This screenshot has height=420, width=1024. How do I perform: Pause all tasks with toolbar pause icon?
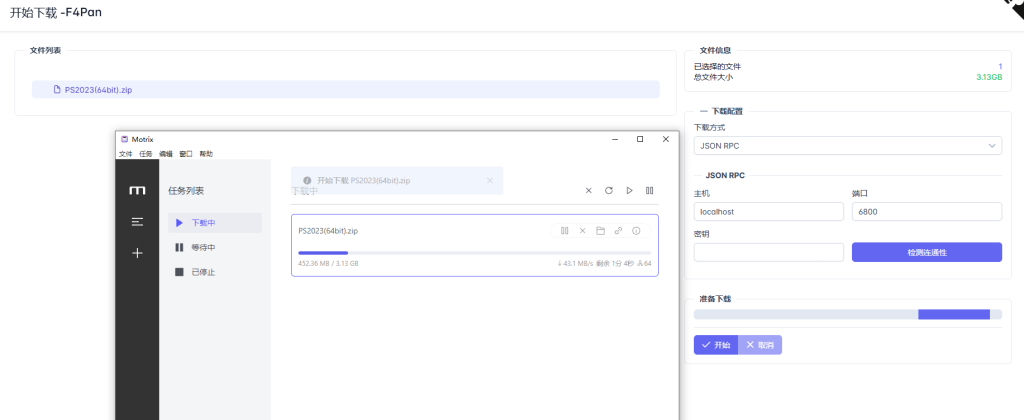[649, 191]
